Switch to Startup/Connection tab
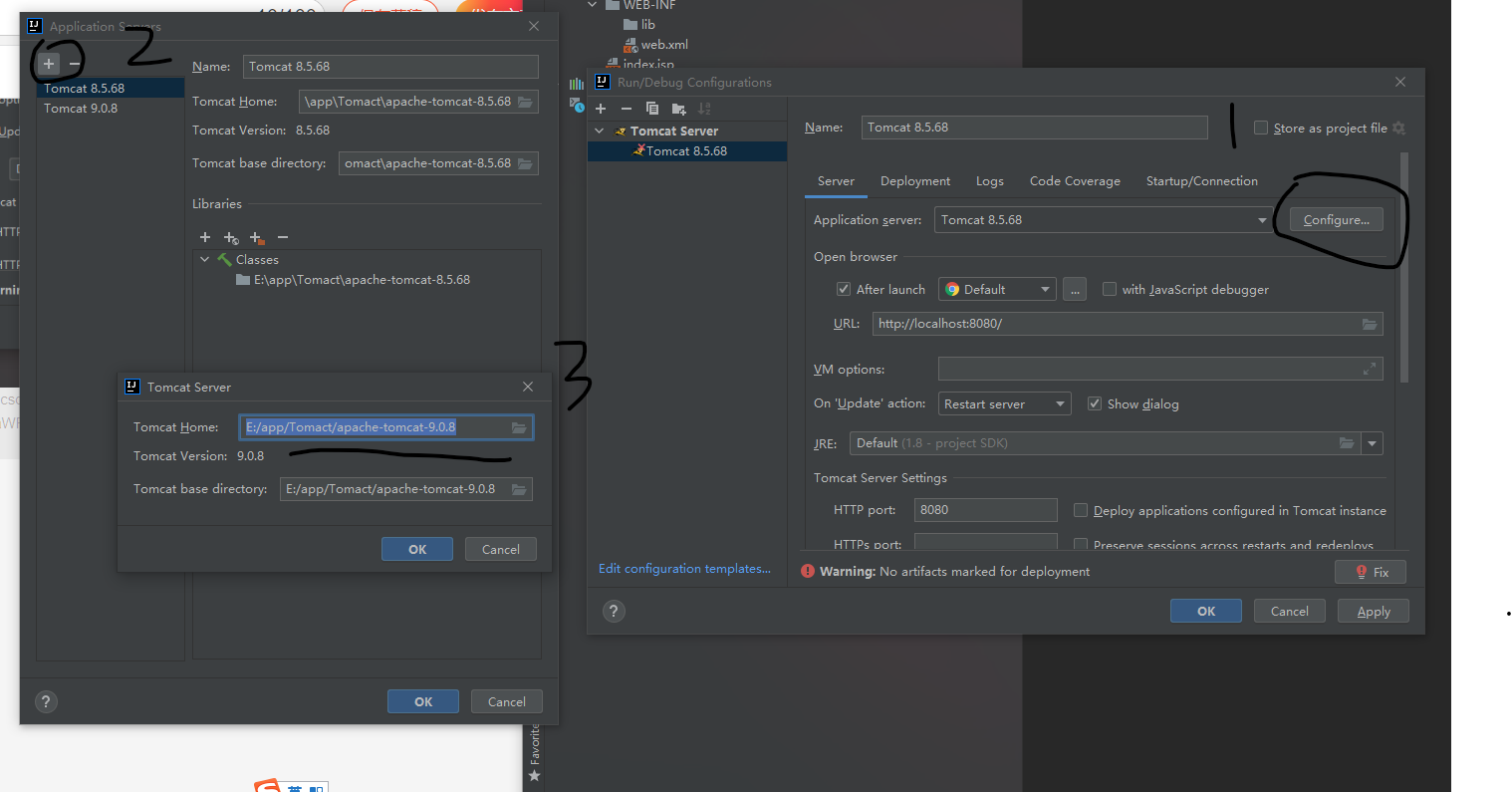Viewport: 1512px width, 792px height. point(1202,181)
